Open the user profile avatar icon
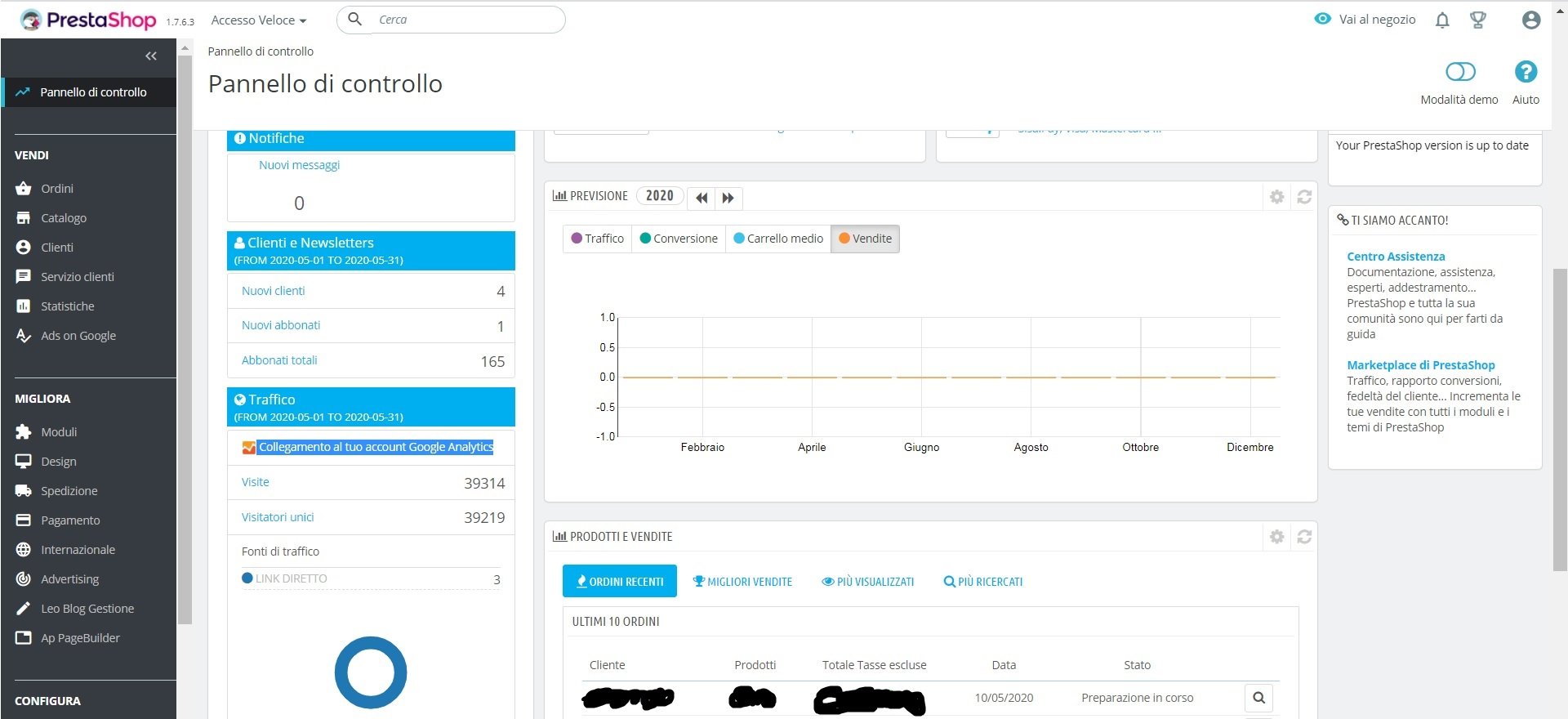 click(1531, 20)
